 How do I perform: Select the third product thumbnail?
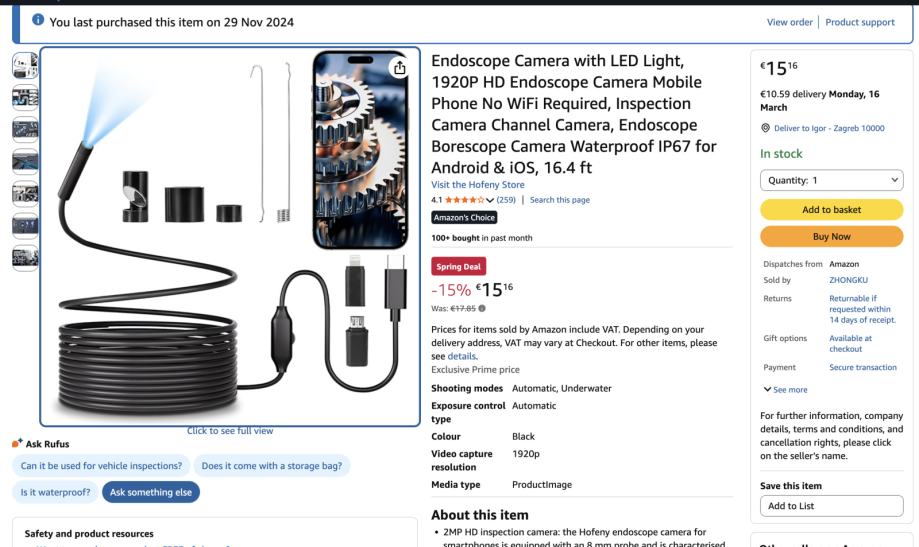click(25, 130)
